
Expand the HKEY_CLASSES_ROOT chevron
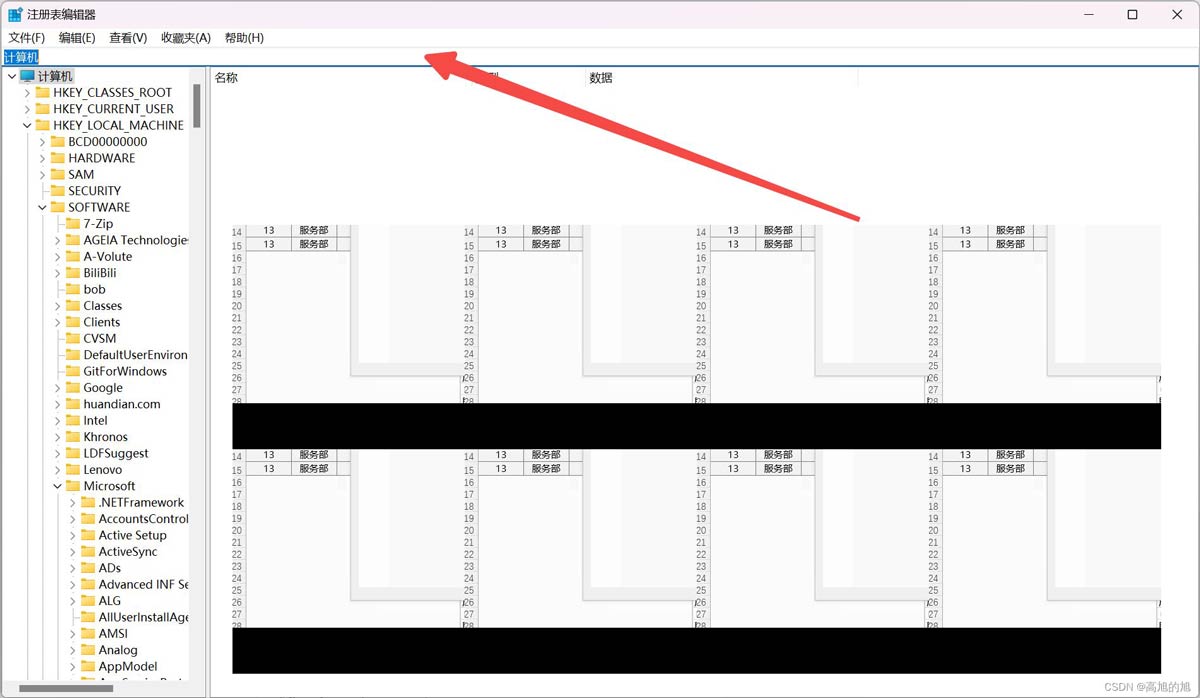(x=27, y=93)
